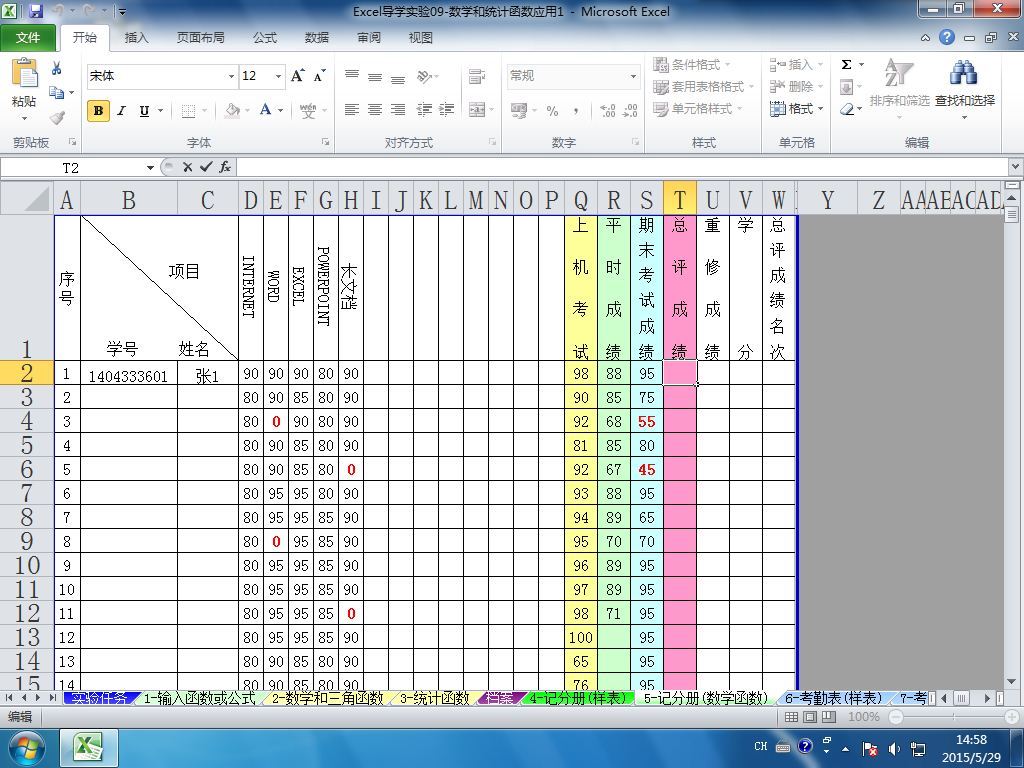
Task: Click the cell borders icon
Action: point(188,110)
